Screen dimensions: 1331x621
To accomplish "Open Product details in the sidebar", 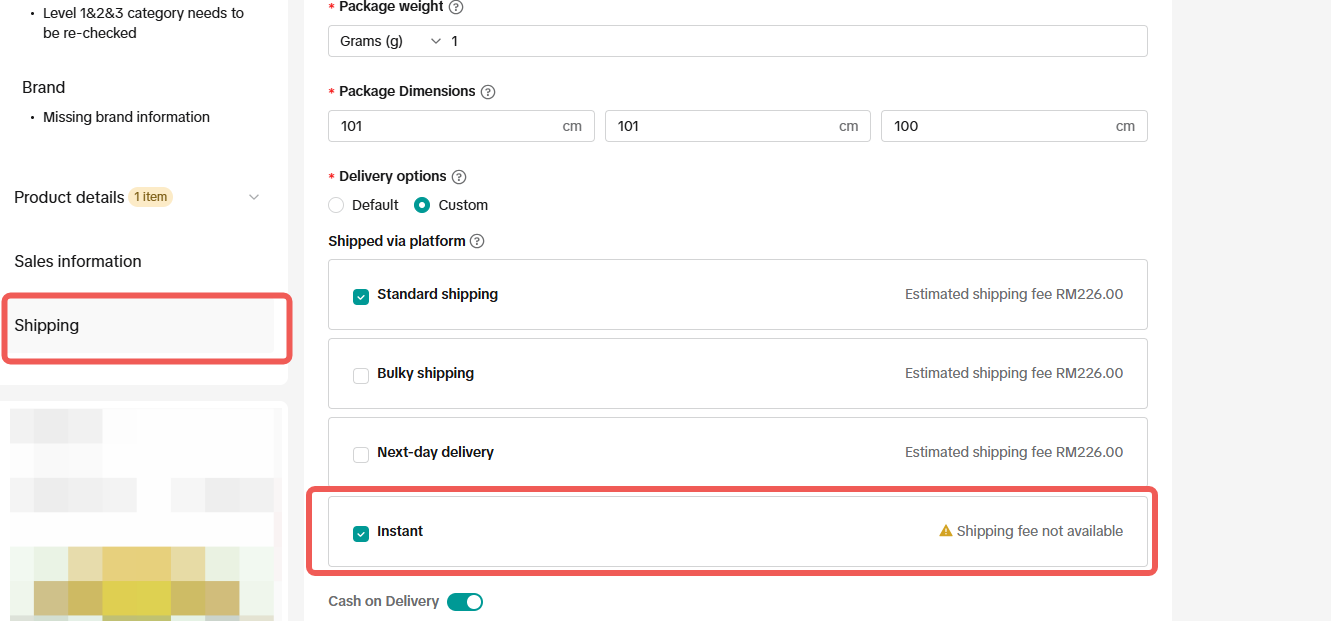I will coord(69,197).
